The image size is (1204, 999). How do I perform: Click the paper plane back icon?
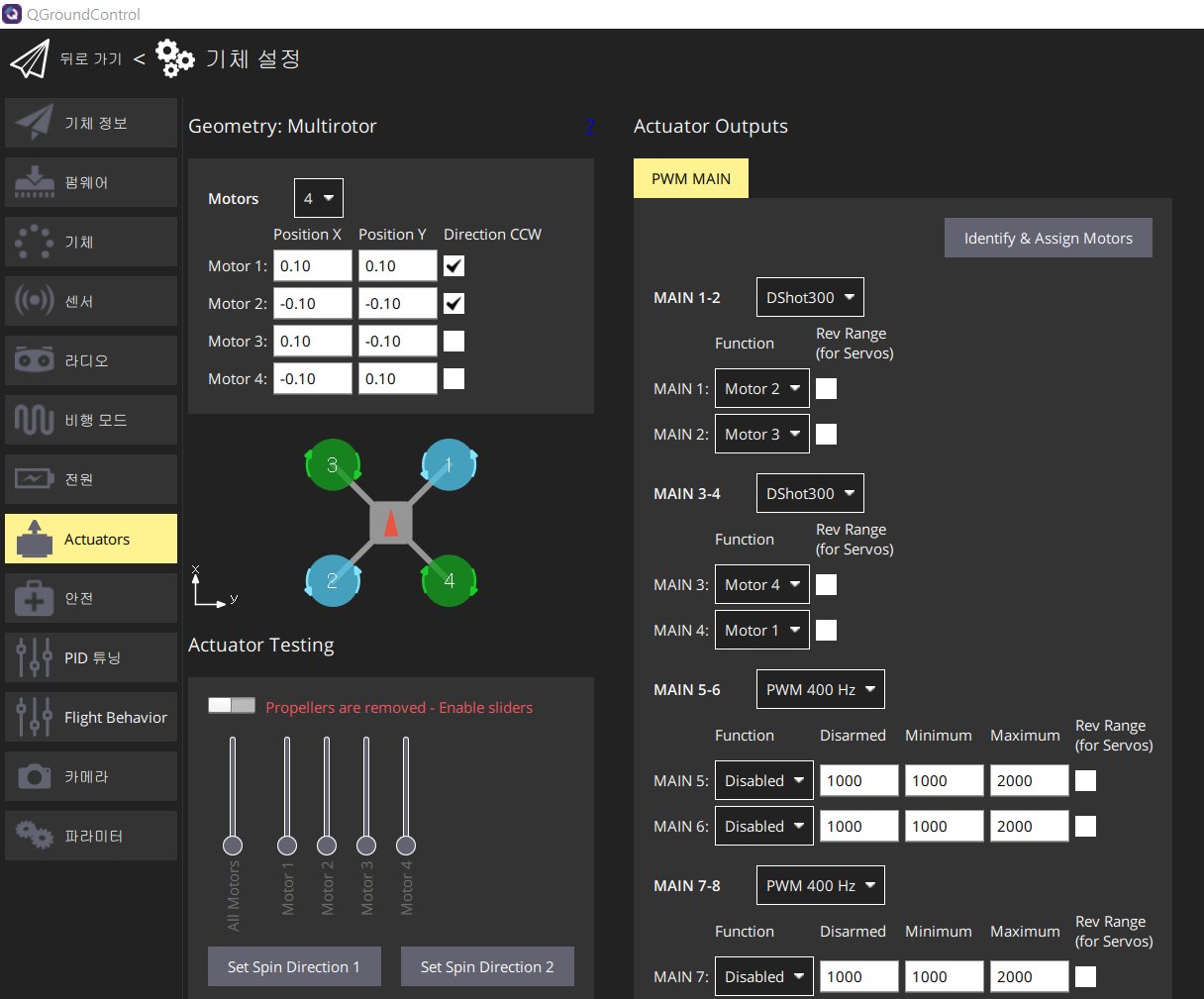[30, 59]
